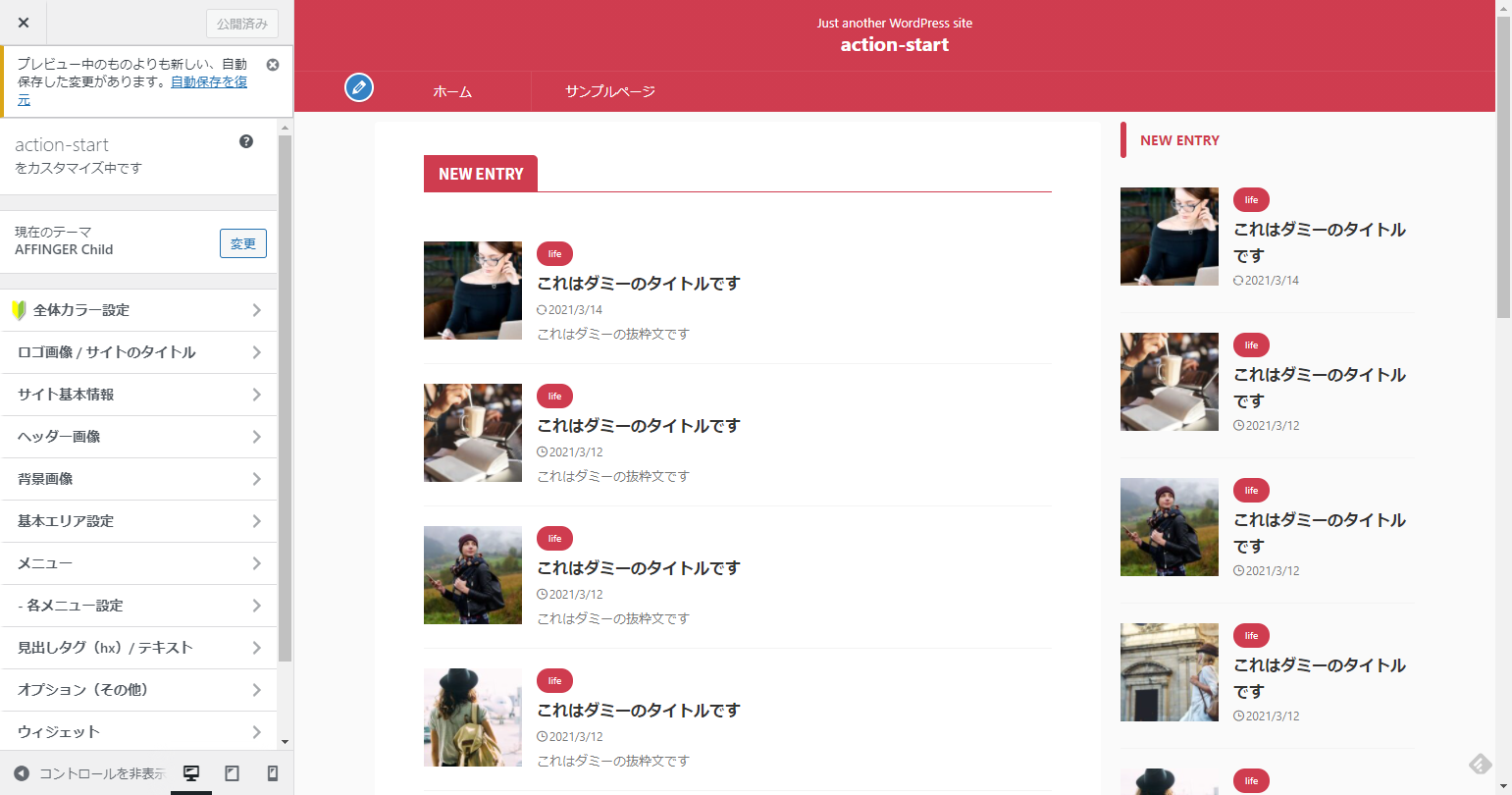Screen dimensions: 1512x795
Task: Click the 変更 theme button
Action: 243,243
